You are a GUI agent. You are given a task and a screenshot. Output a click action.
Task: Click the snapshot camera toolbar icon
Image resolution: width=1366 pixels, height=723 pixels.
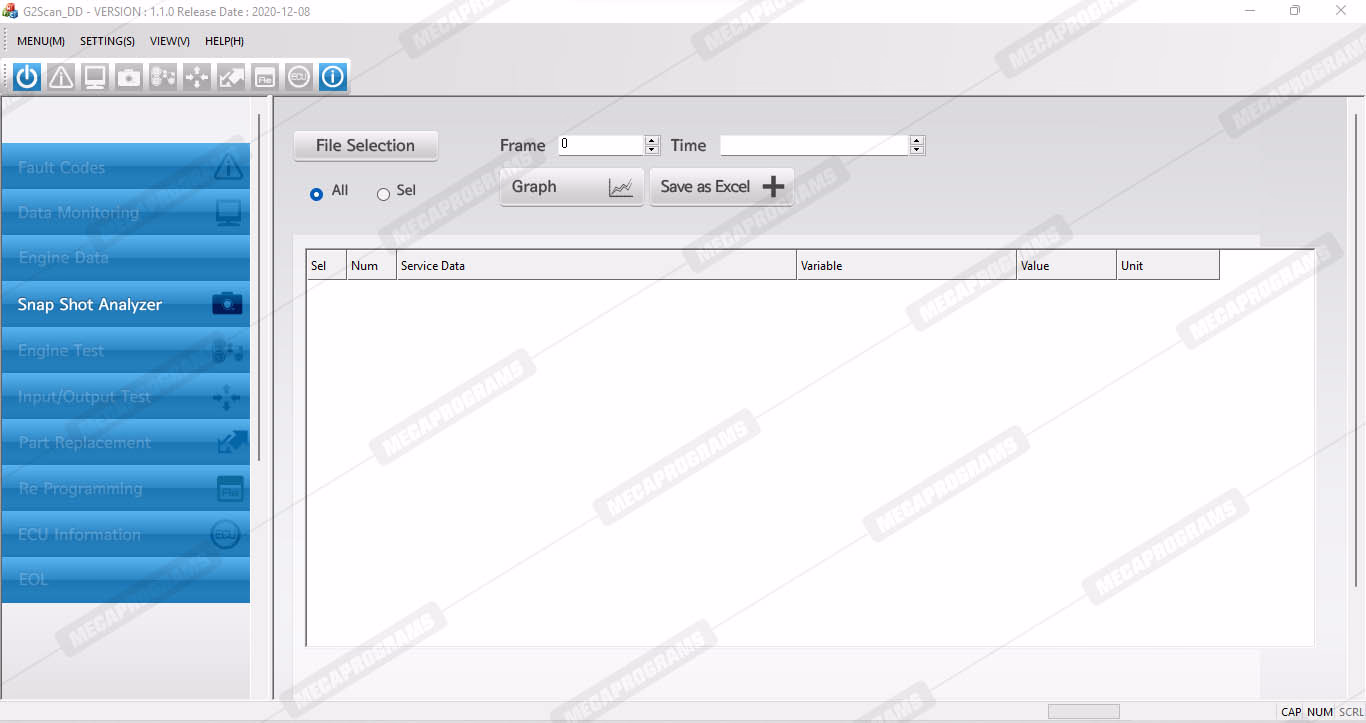pos(129,77)
